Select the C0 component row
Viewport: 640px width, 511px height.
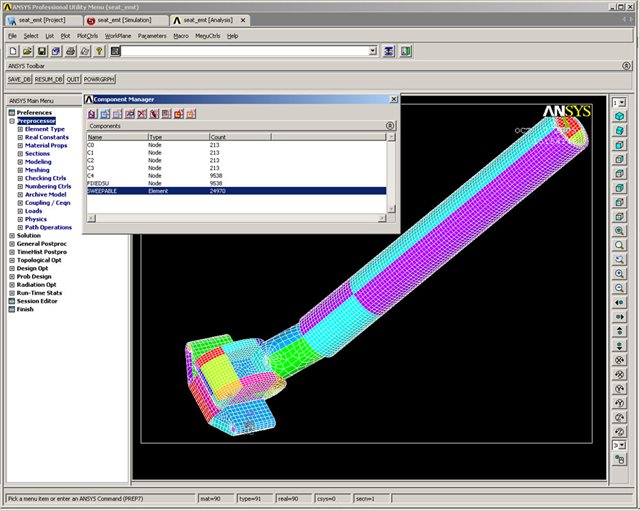(236, 145)
